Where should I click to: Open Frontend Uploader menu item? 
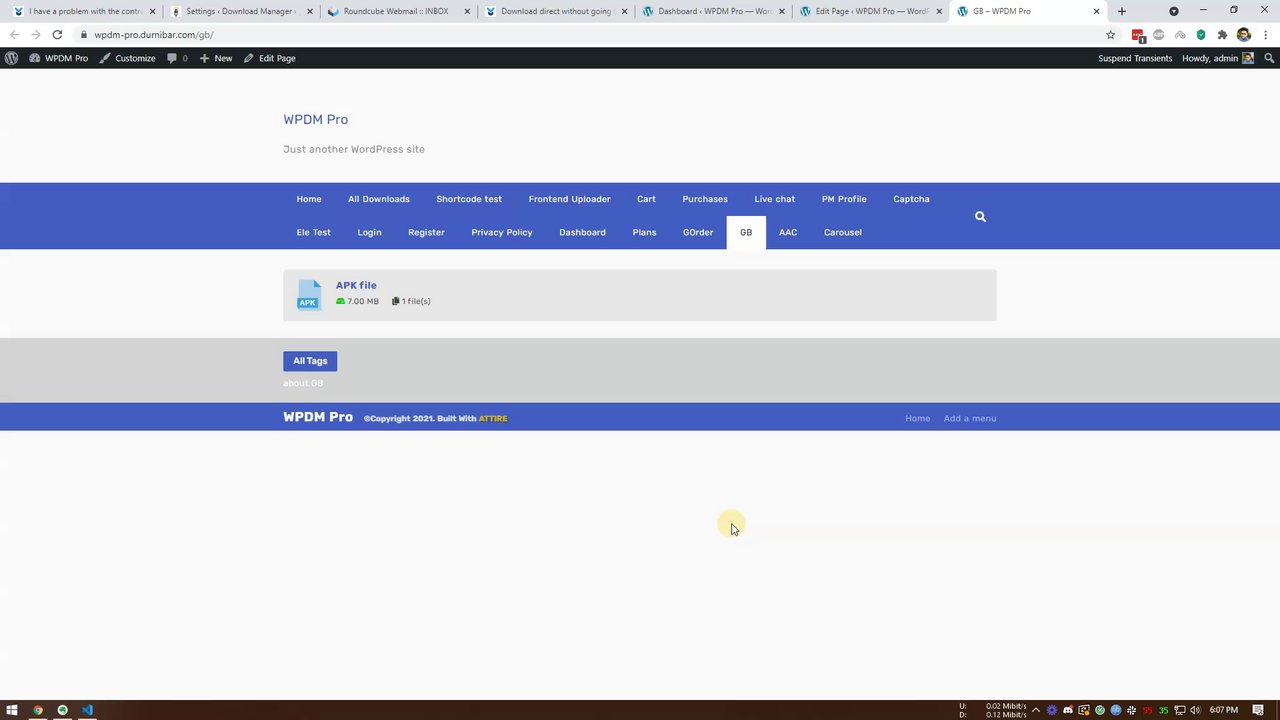[x=569, y=199]
